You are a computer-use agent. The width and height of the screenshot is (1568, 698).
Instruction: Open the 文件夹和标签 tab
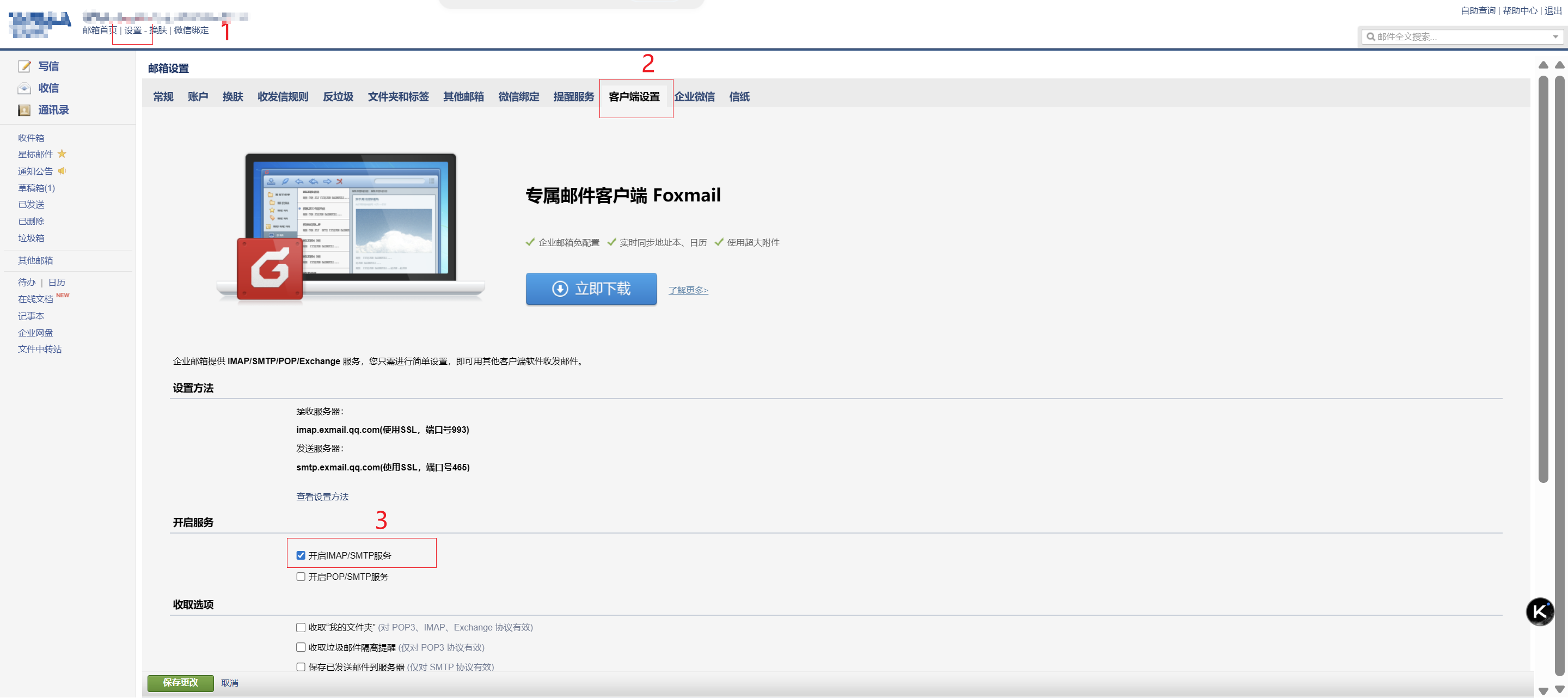398,97
